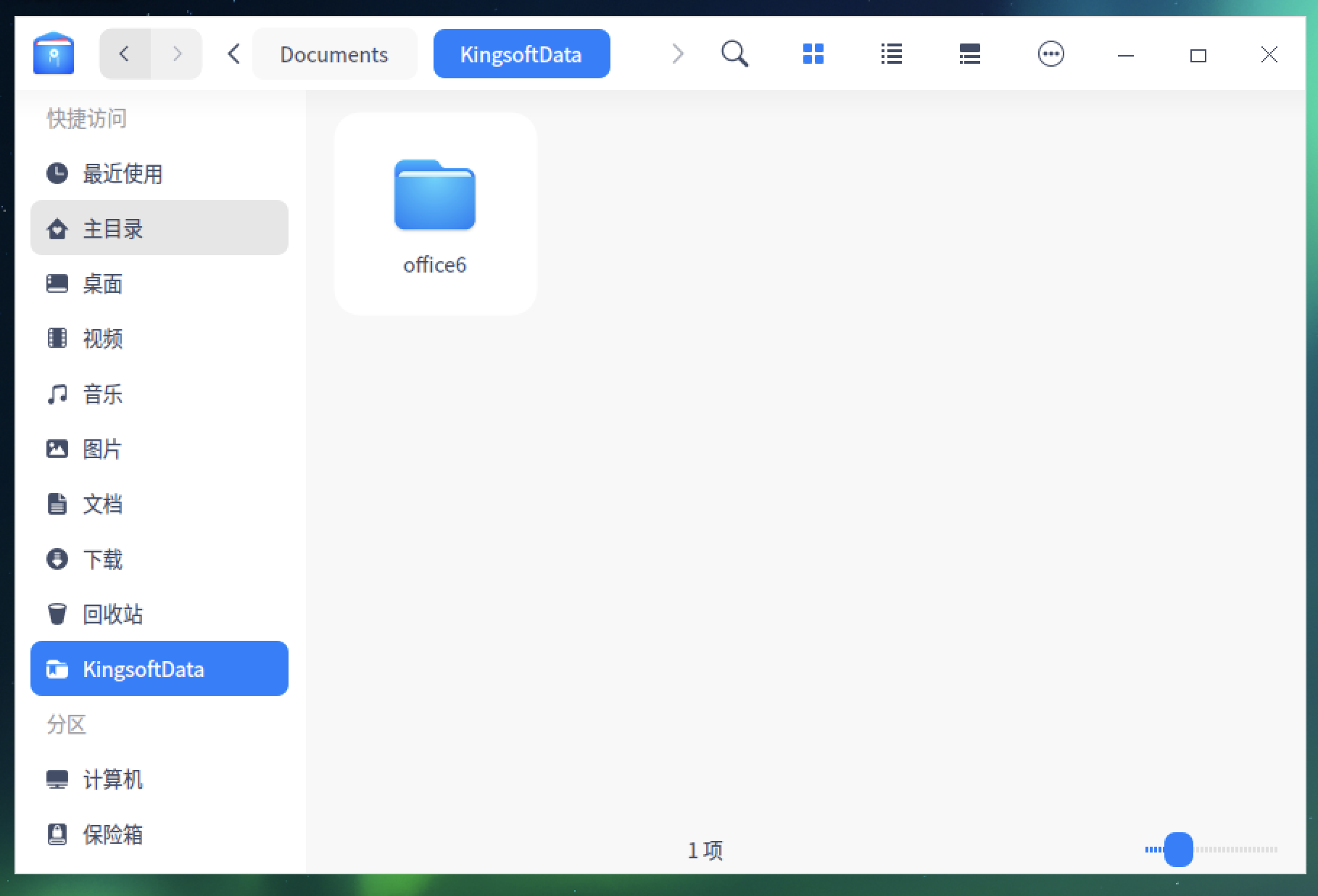Open 保险箱 vault
This screenshot has height=896, width=1318.
tap(159, 834)
